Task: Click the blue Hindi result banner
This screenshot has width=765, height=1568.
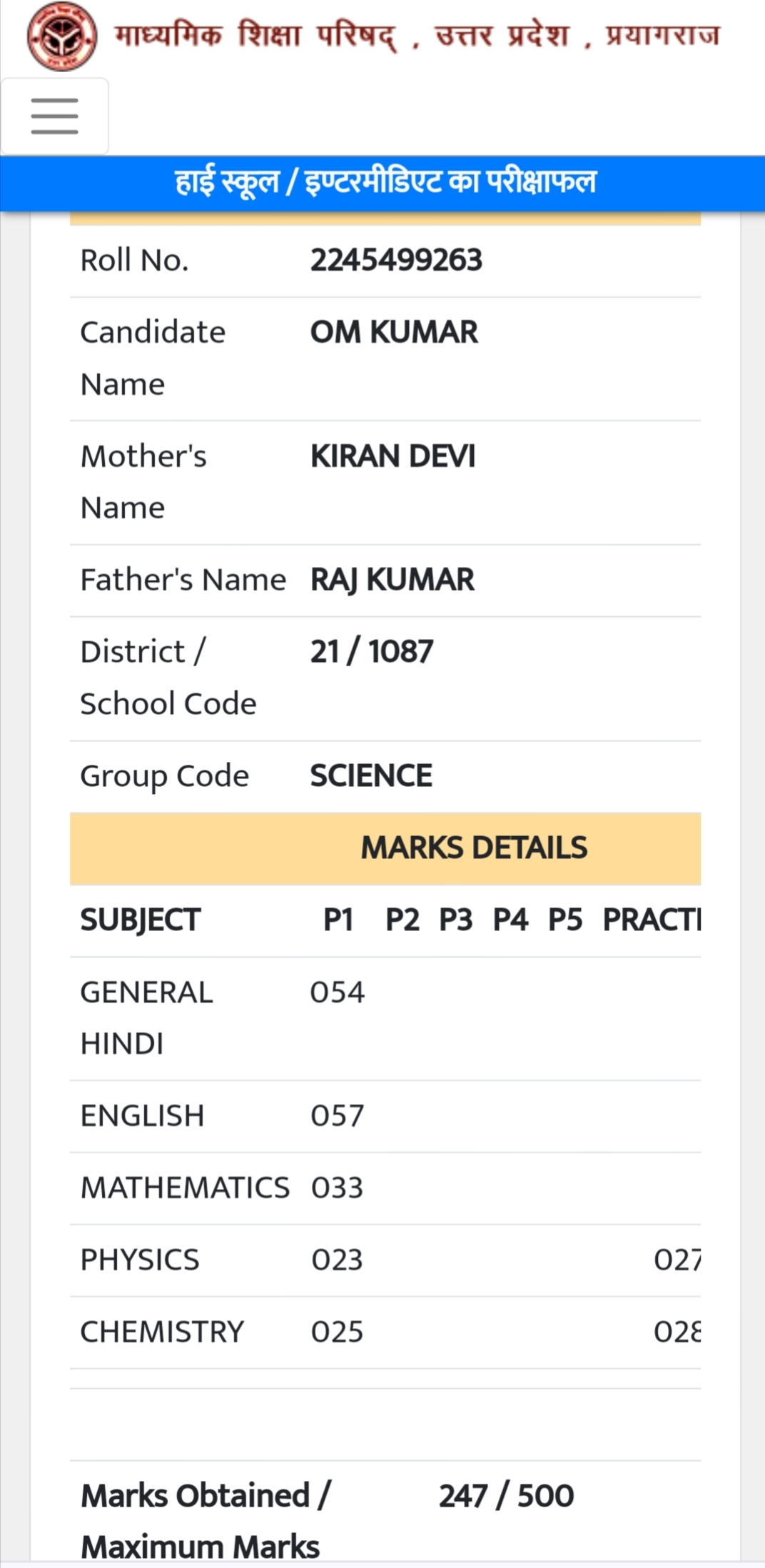Action: click(382, 183)
